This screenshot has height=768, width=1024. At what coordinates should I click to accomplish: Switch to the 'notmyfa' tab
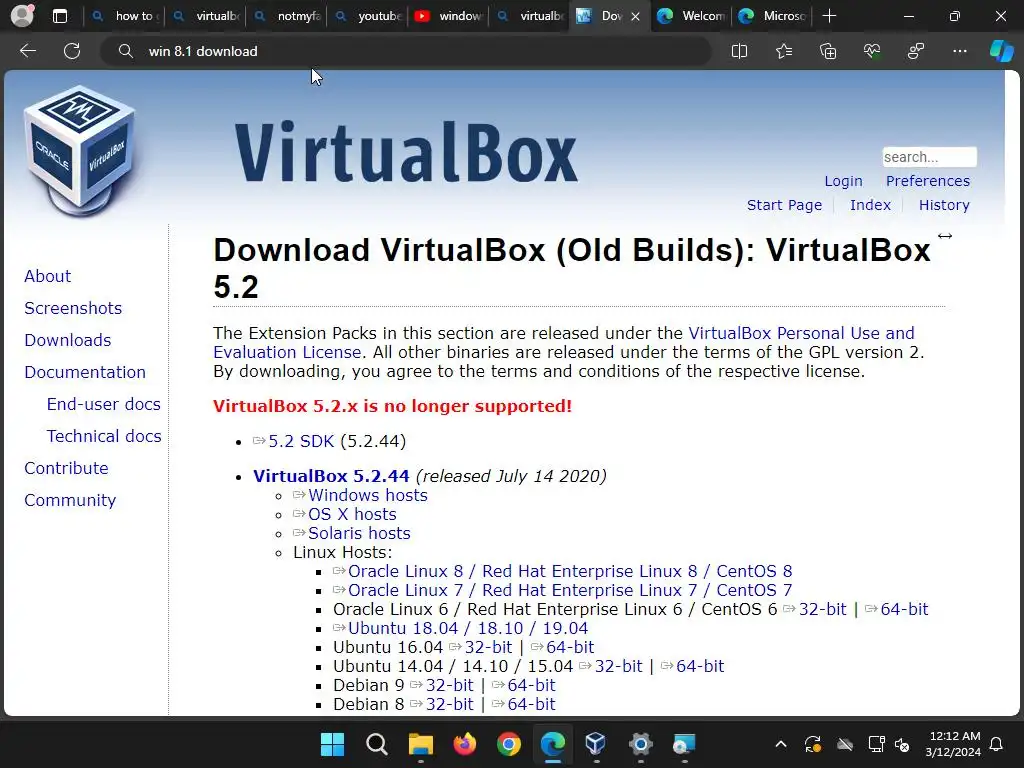click(288, 16)
